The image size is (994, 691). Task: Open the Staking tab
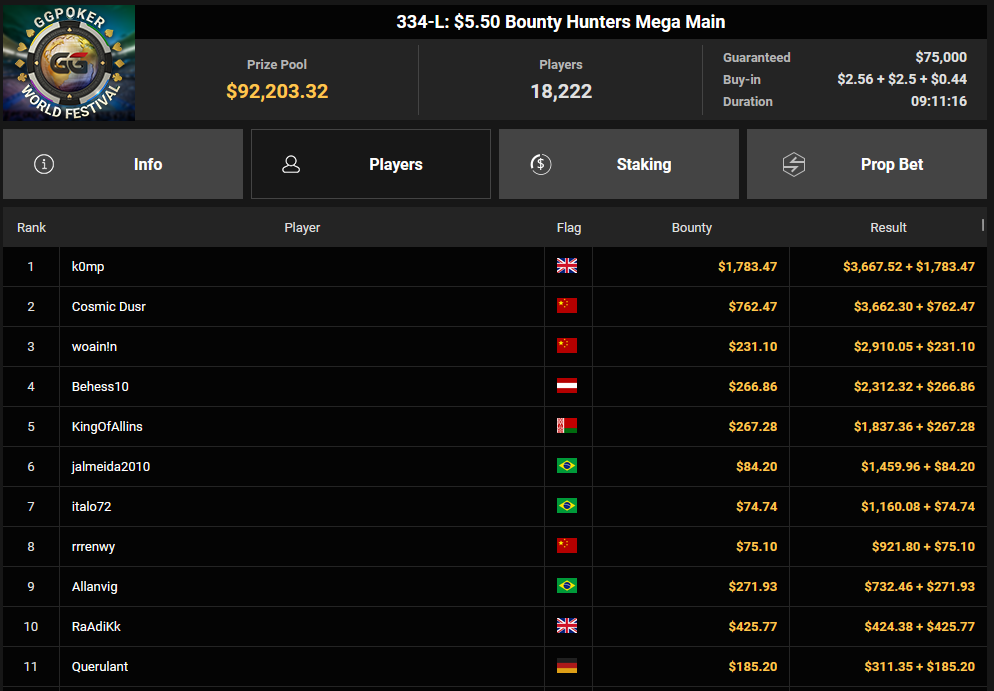click(x=619, y=164)
